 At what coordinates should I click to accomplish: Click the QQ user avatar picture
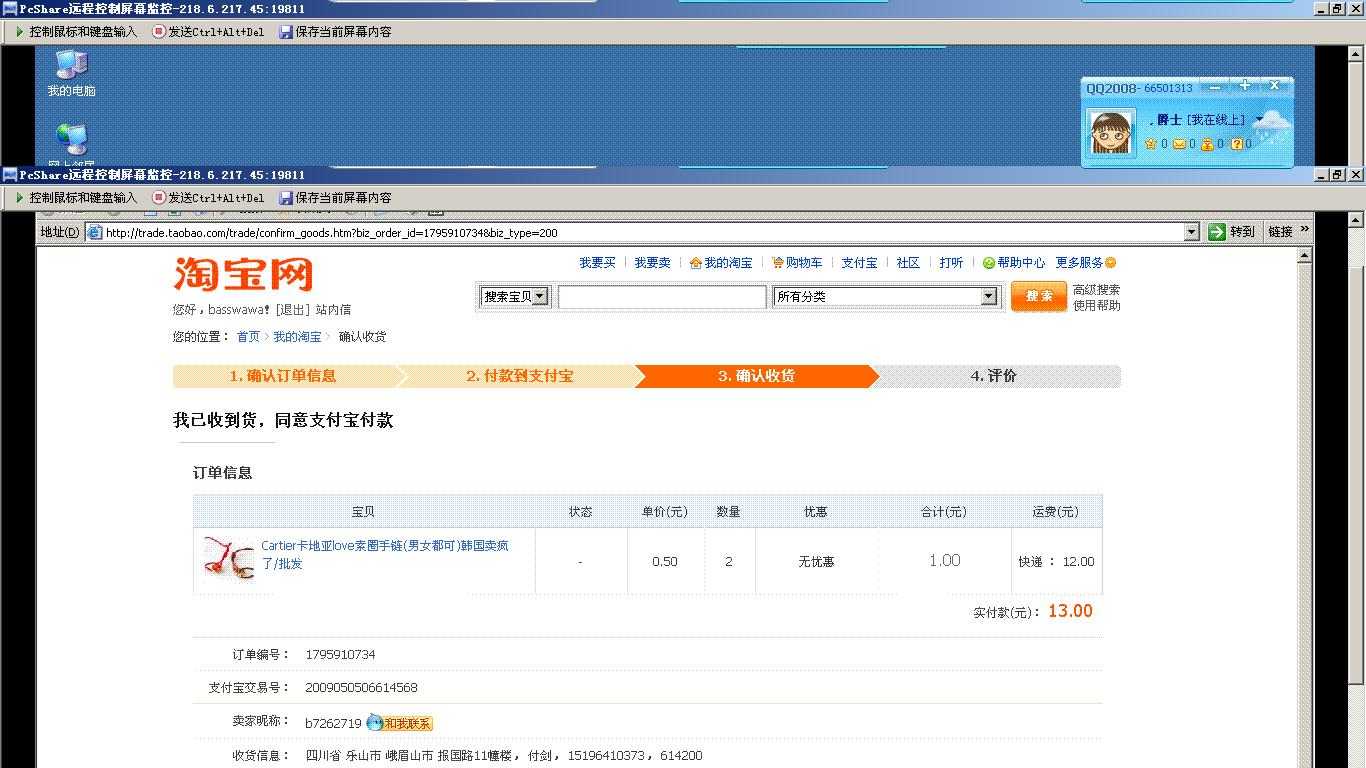coord(1110,133)
